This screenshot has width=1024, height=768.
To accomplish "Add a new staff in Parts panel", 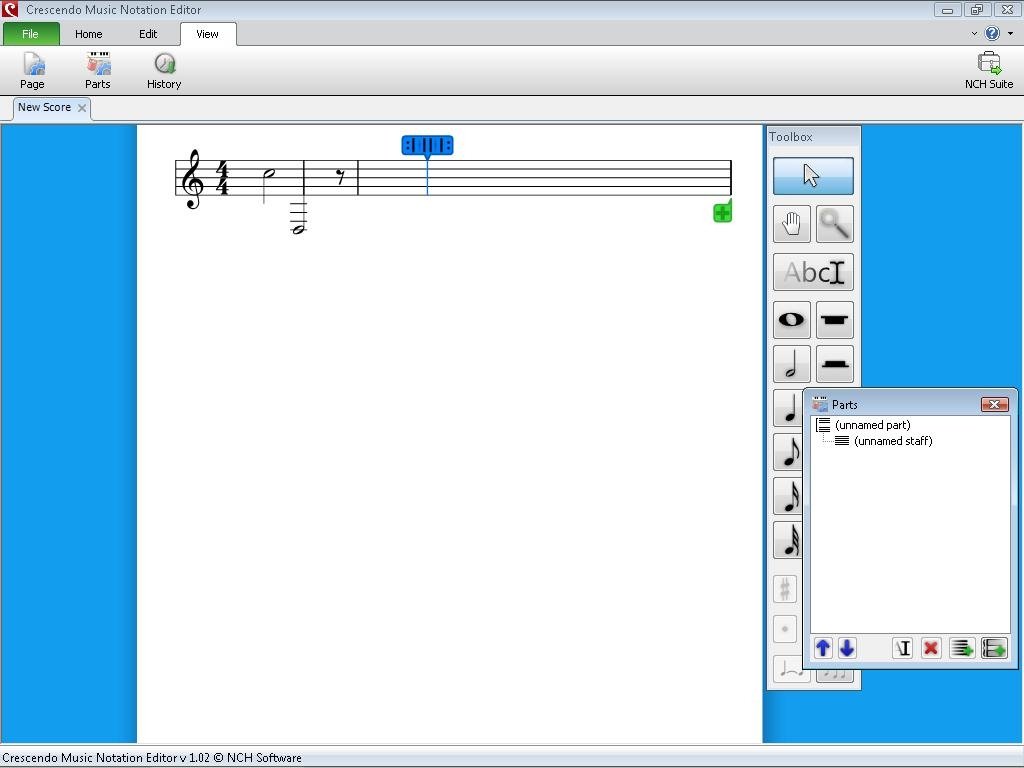I will (x=962, y=648).
